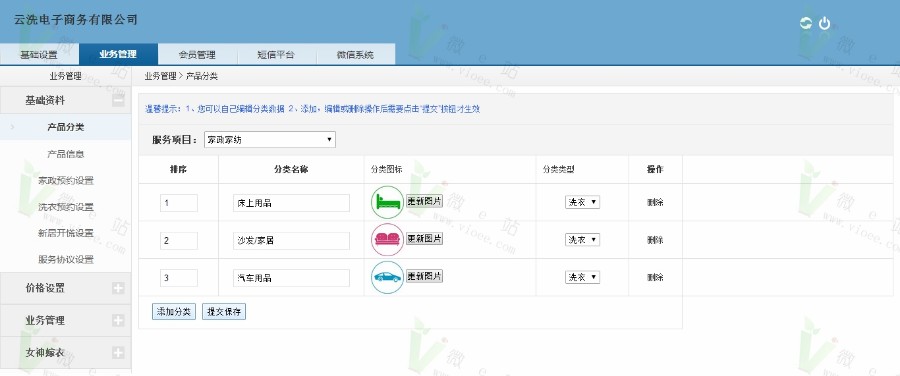Viewport: 900px width, 376px height.
Task: Click the power logout icon
Action: 824,24
